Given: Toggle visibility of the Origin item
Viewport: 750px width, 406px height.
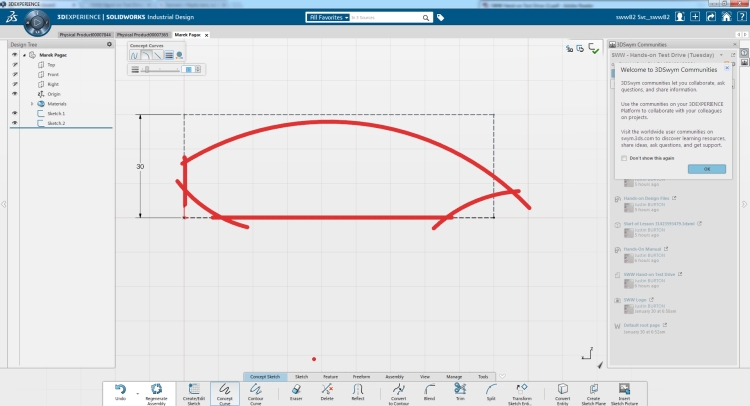Looking at the screenshot, I should pyautogui.click(x=14, y=94).
